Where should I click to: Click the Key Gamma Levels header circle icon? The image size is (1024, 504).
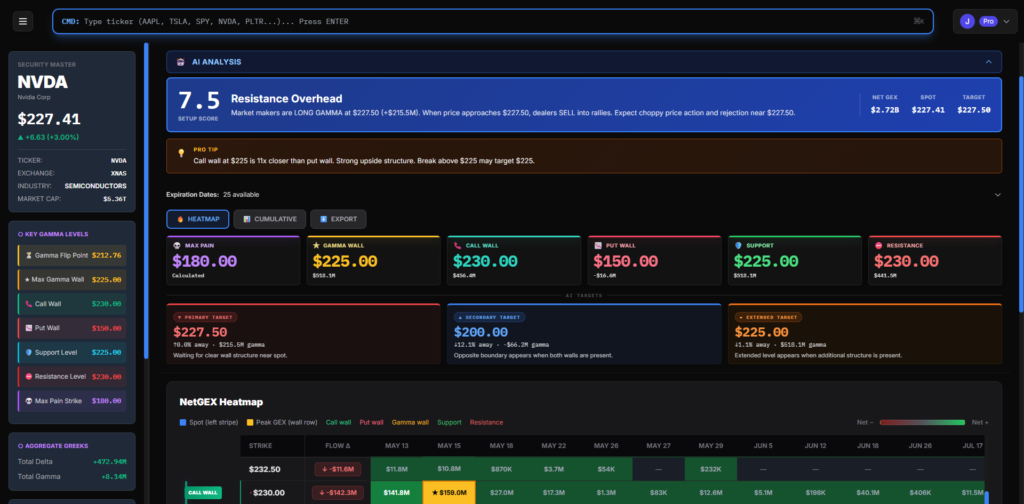coord(20,234)
